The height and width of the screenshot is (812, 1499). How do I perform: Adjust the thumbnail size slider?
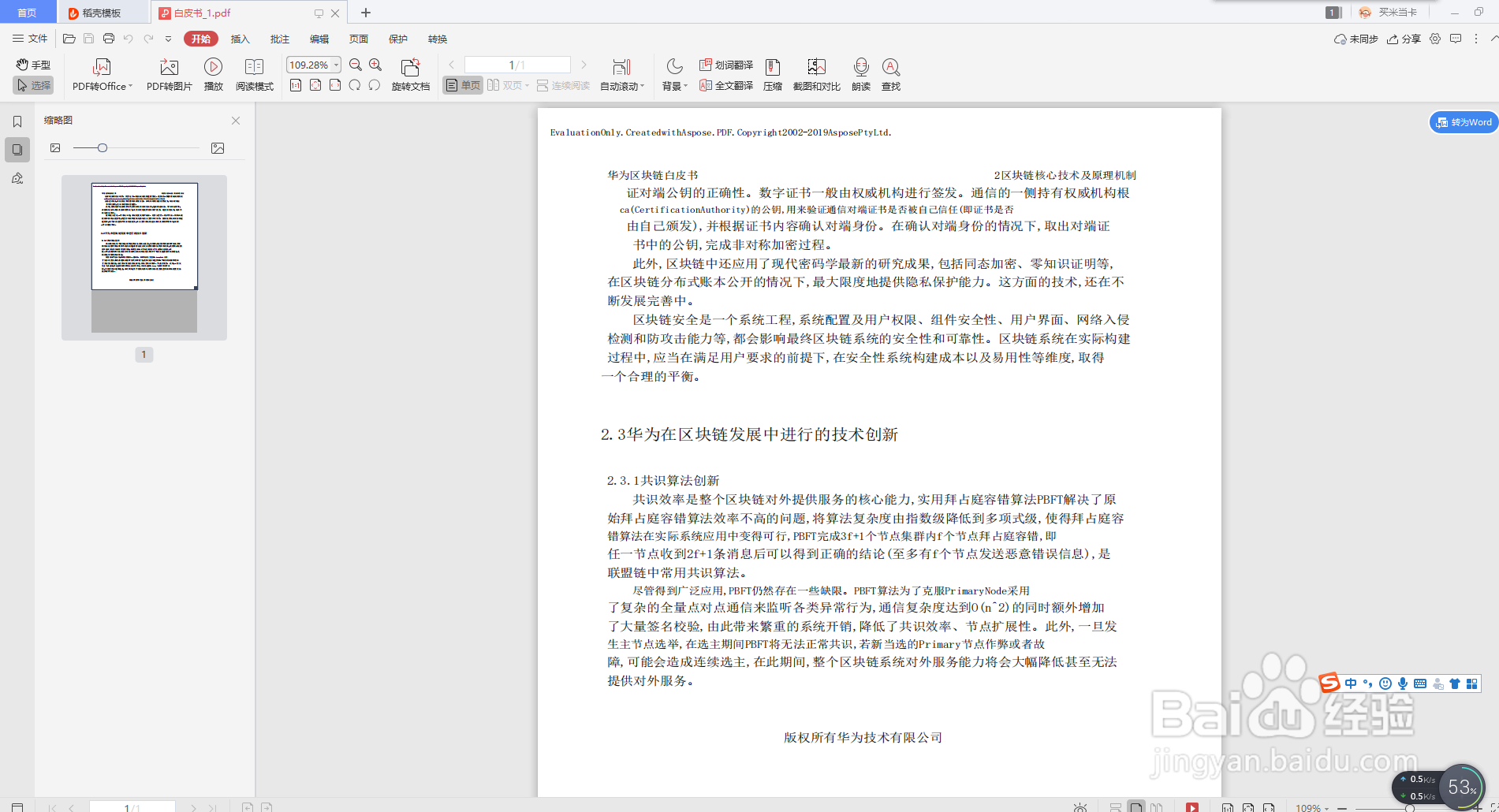pyautogui.click(x=103, y=148)
